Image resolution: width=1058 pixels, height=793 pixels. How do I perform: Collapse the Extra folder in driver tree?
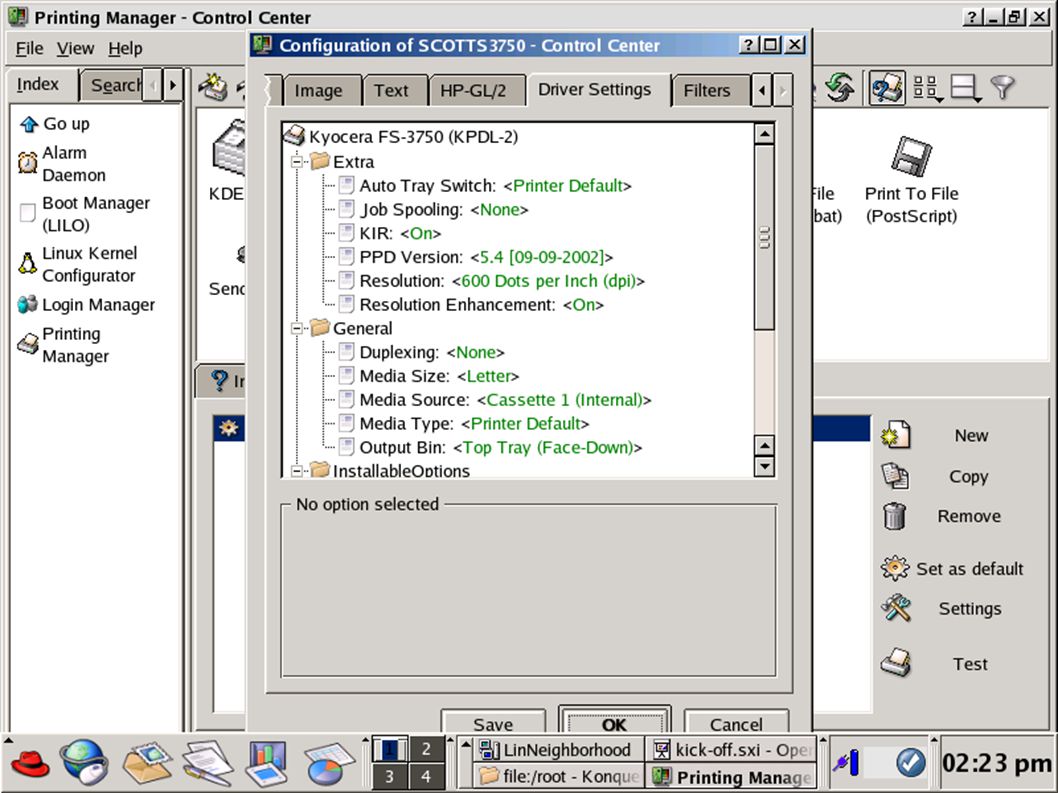pos(297,162)
